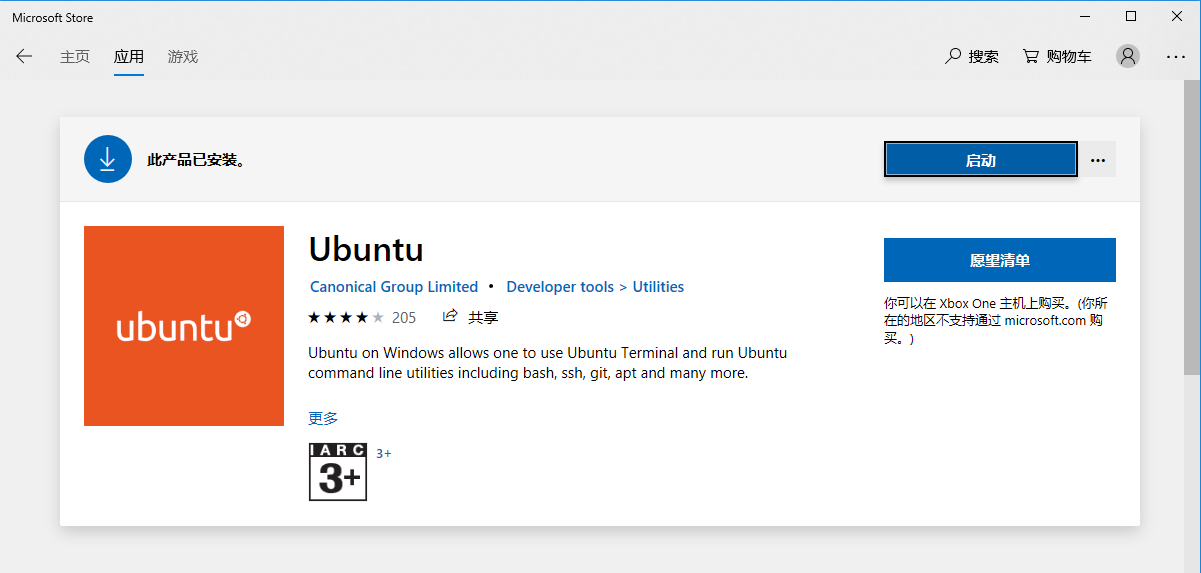
Task: Open the user account avatar
Action: pyautogui.click(x=1128, y=56)
